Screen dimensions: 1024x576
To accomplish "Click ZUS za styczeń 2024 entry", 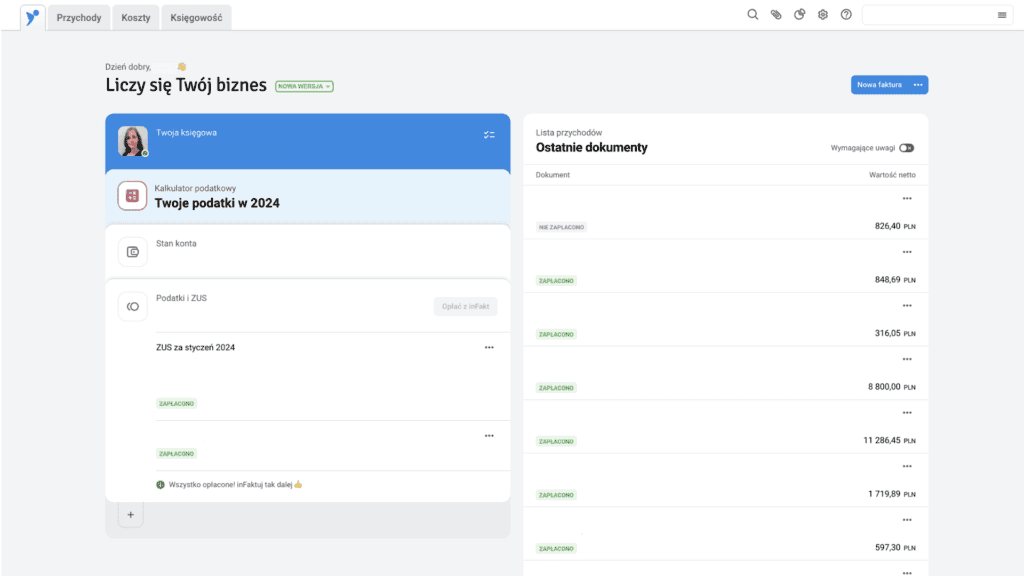I will pyautogui.click(x=195, y=347).
